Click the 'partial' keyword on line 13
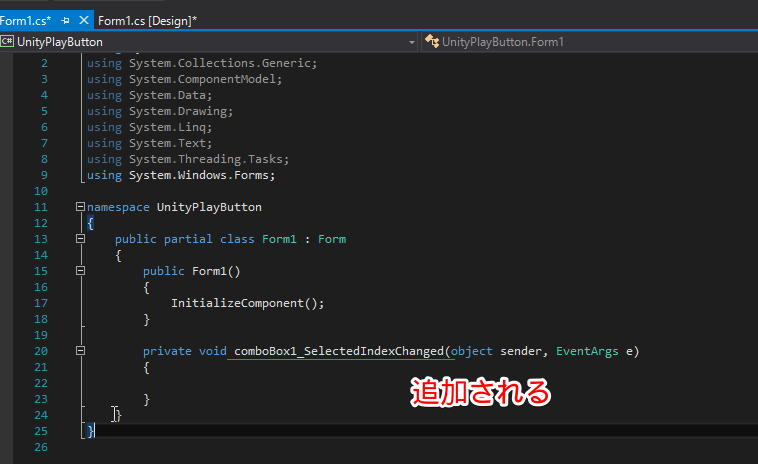758x464 pixels. (x=188, y=239)
